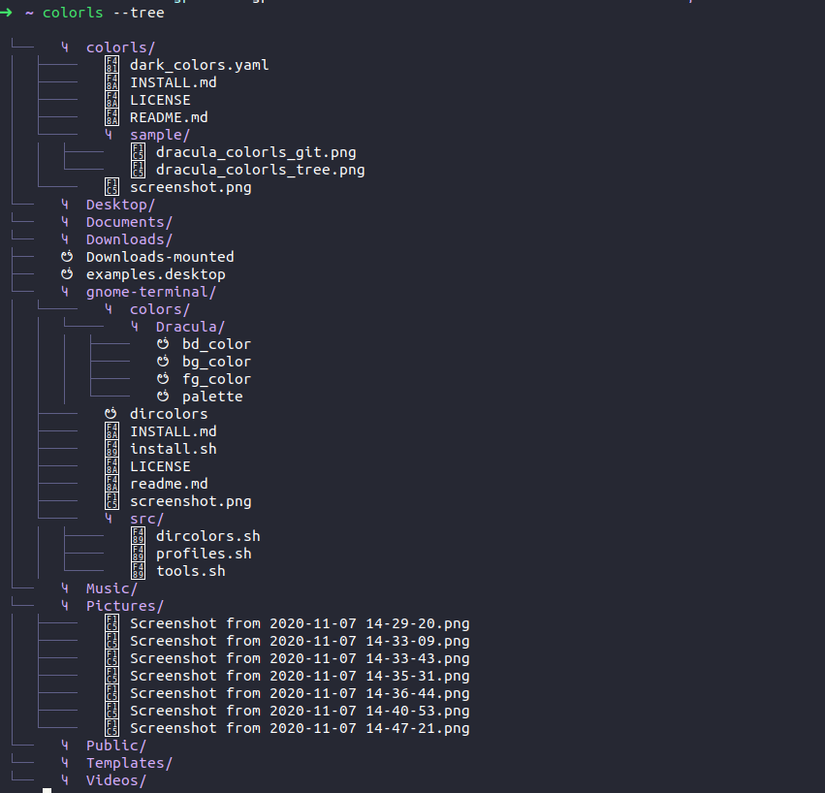Click the folder glyph before Pictures/
Screen dimensions: 825x793
(65, 606)
